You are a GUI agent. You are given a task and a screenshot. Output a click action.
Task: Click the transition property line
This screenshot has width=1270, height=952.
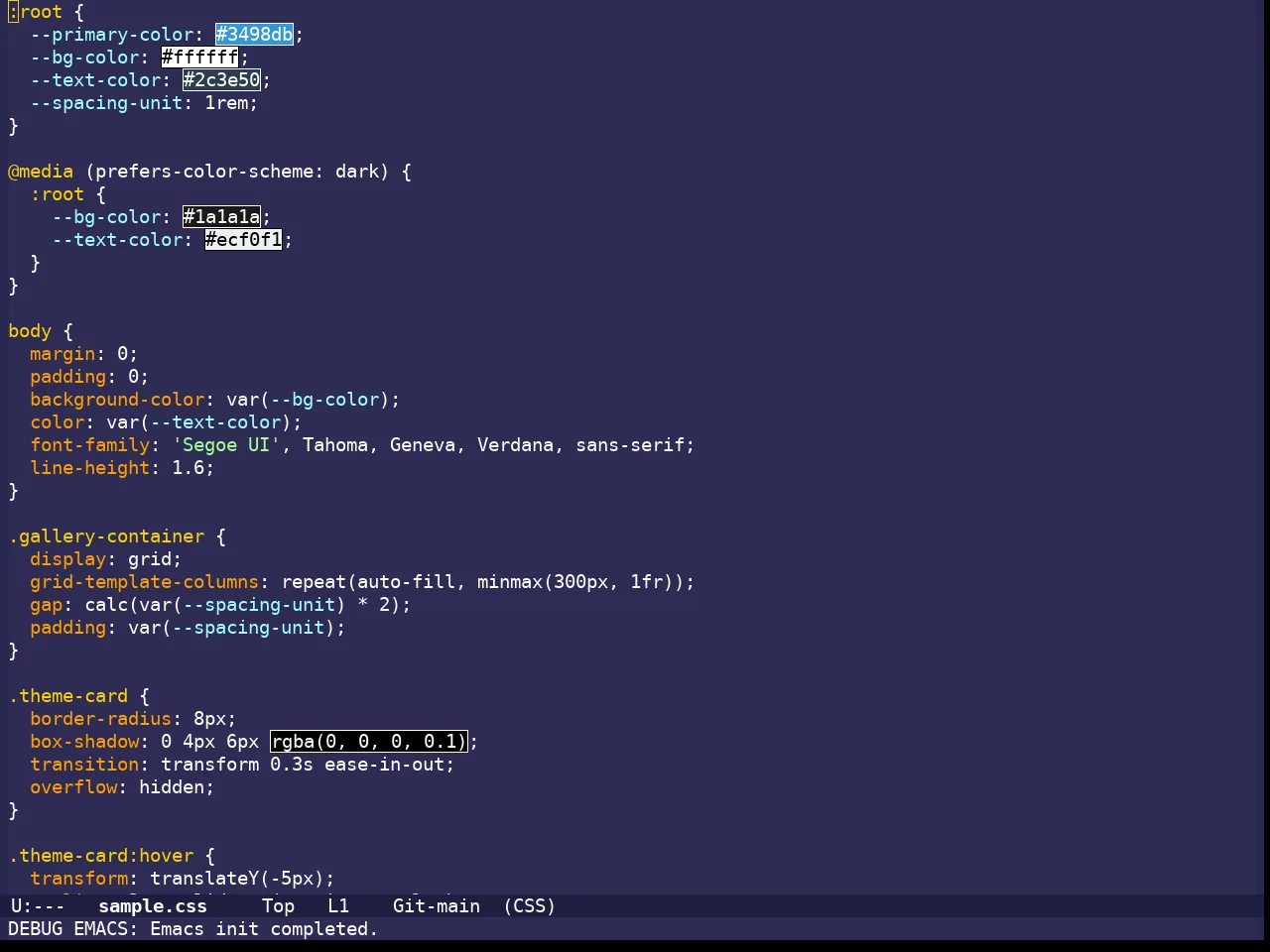click(242, 765)
